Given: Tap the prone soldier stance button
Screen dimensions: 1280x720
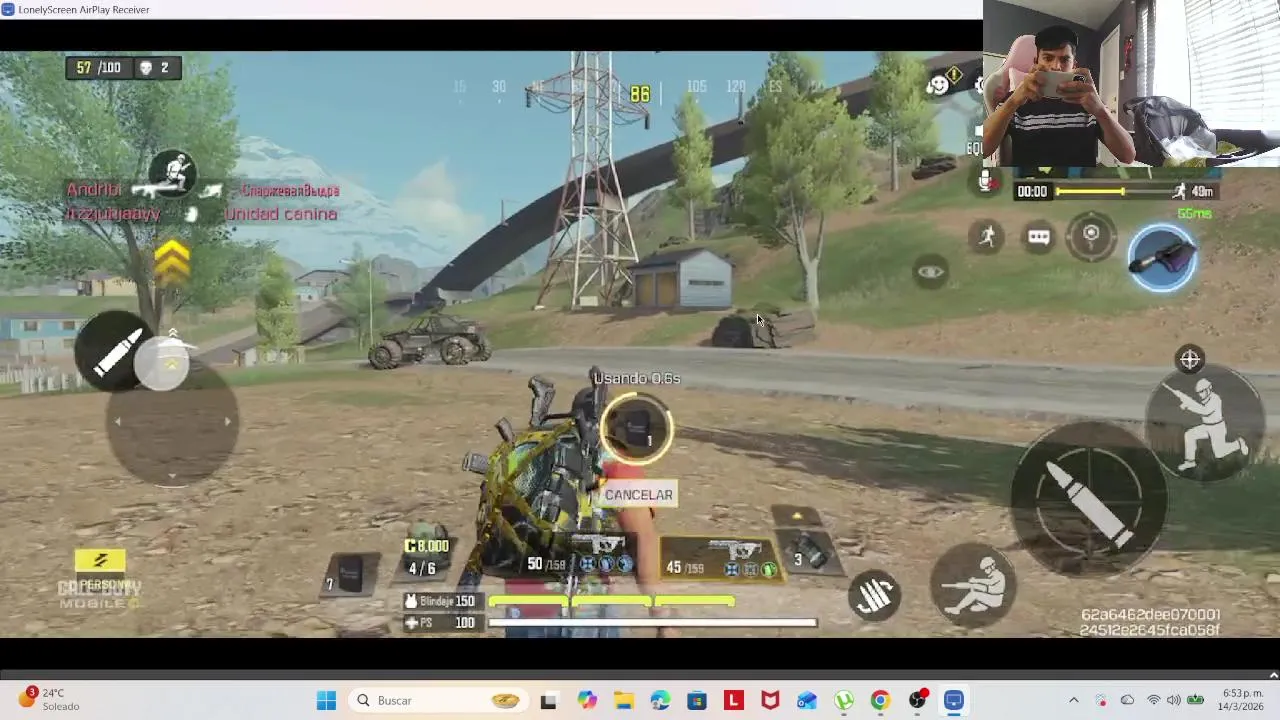Looking at the screenshot, I should (974, 585).
